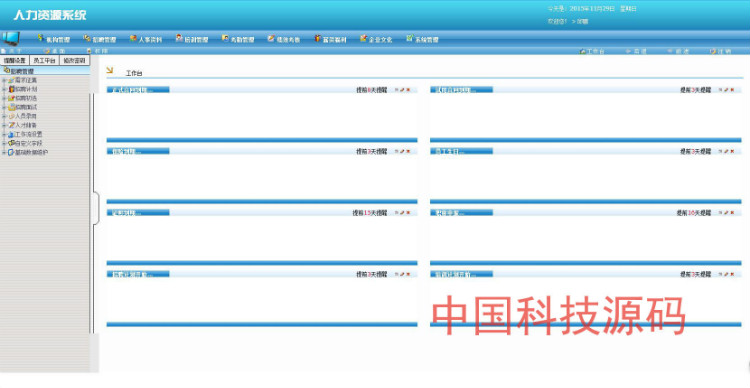Click the red delete icon on the 15-day reminder panel

(408, 212)
